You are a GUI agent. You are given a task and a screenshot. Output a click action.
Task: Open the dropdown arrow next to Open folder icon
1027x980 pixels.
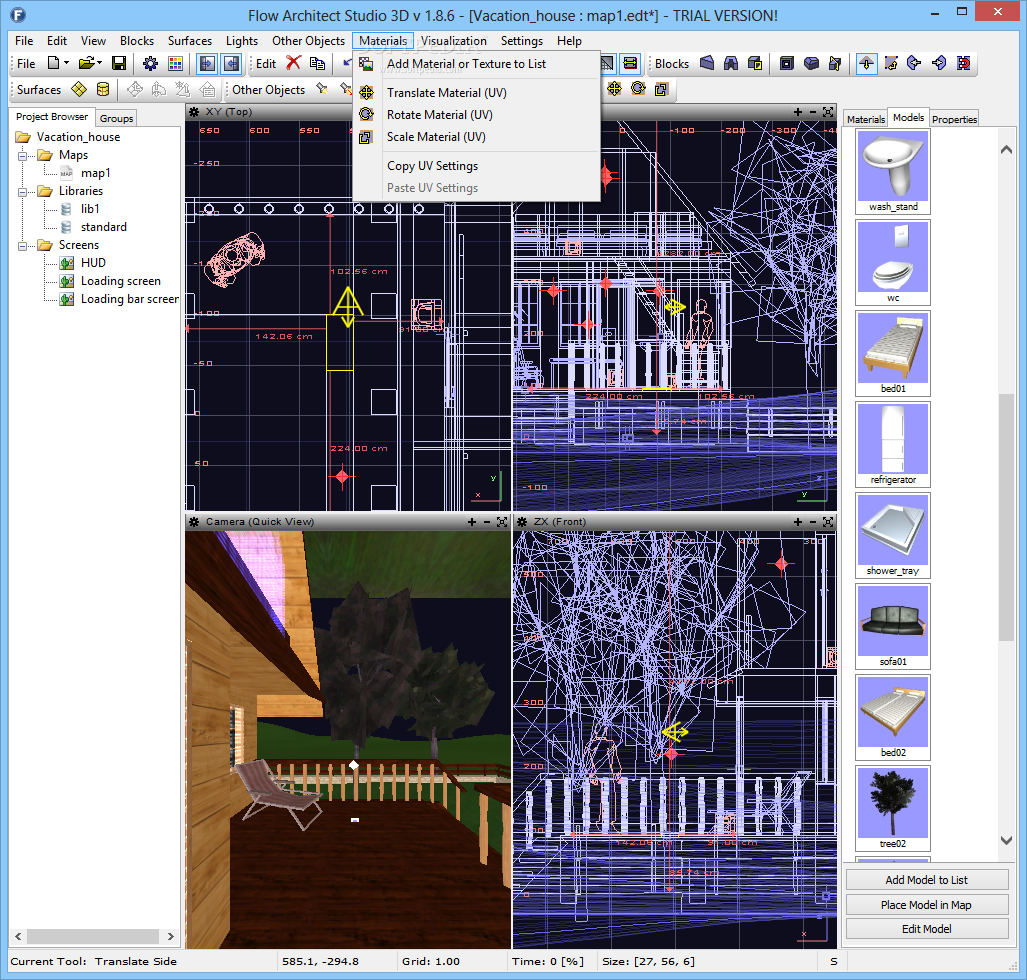[99, 64]
